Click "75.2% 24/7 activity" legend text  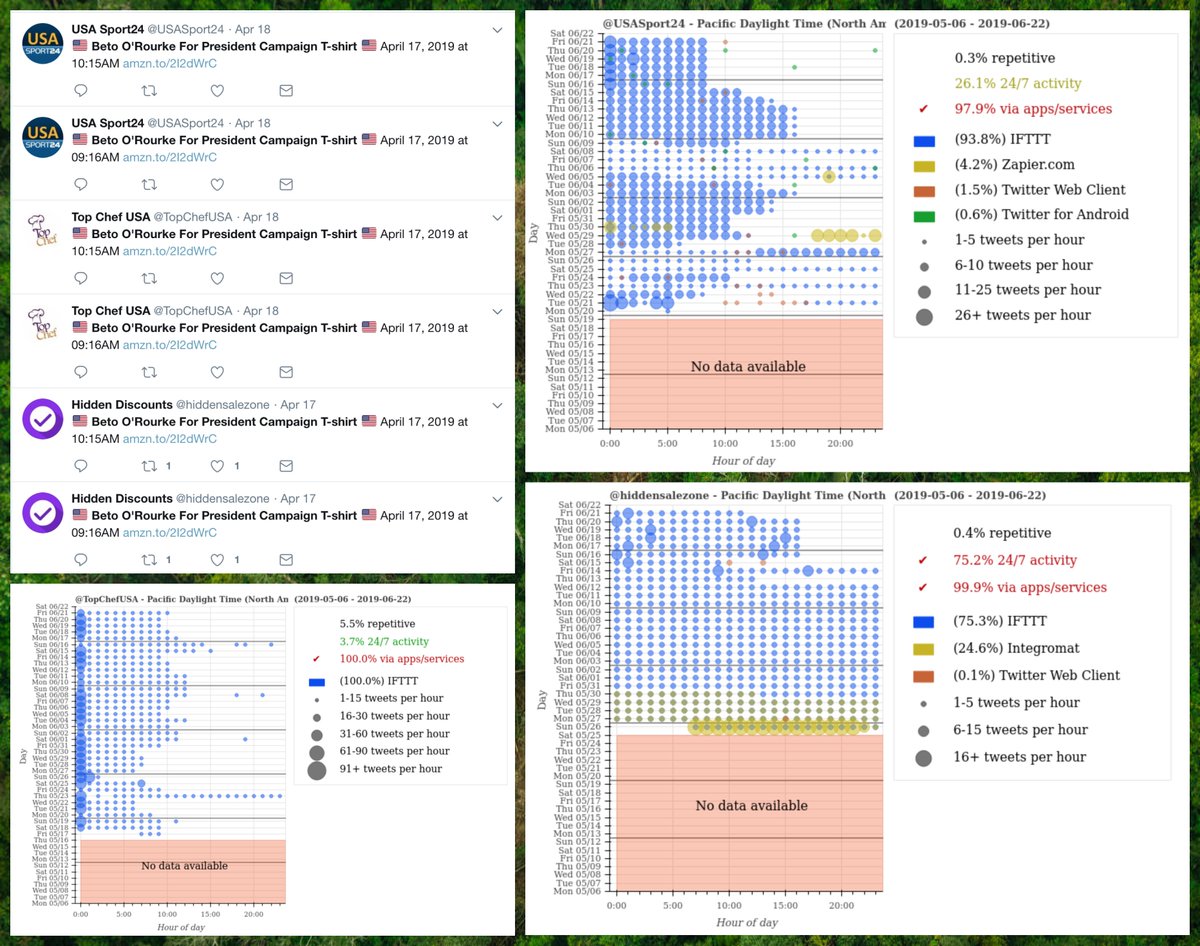click(x=1015, y=560)
